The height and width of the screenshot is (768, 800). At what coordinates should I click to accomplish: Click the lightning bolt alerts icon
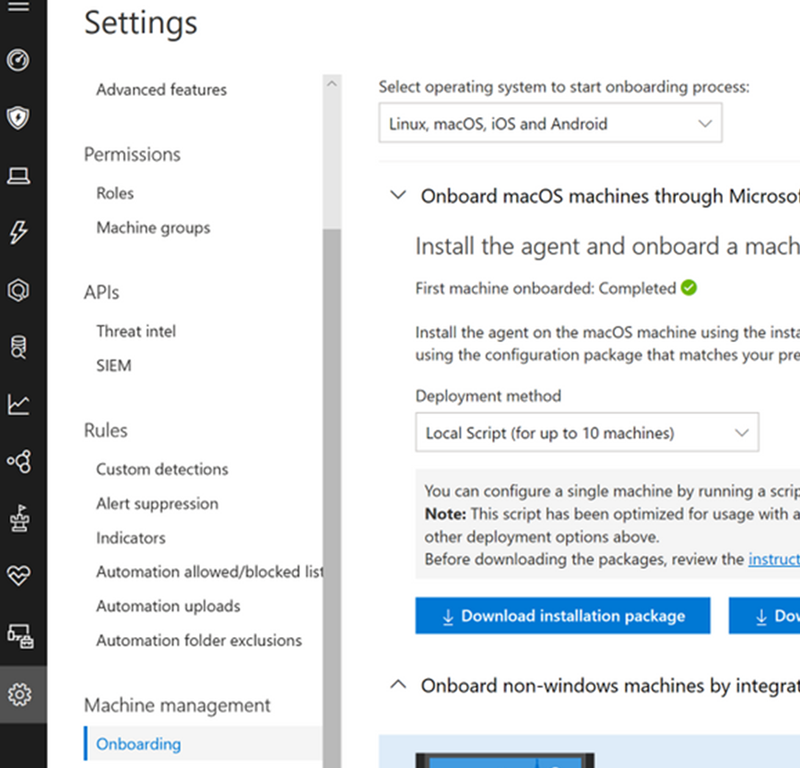(18, 233)
